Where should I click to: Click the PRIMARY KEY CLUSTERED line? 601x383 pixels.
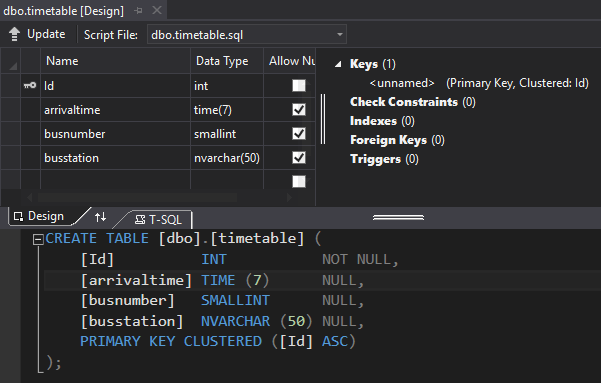tap(218, 341)
